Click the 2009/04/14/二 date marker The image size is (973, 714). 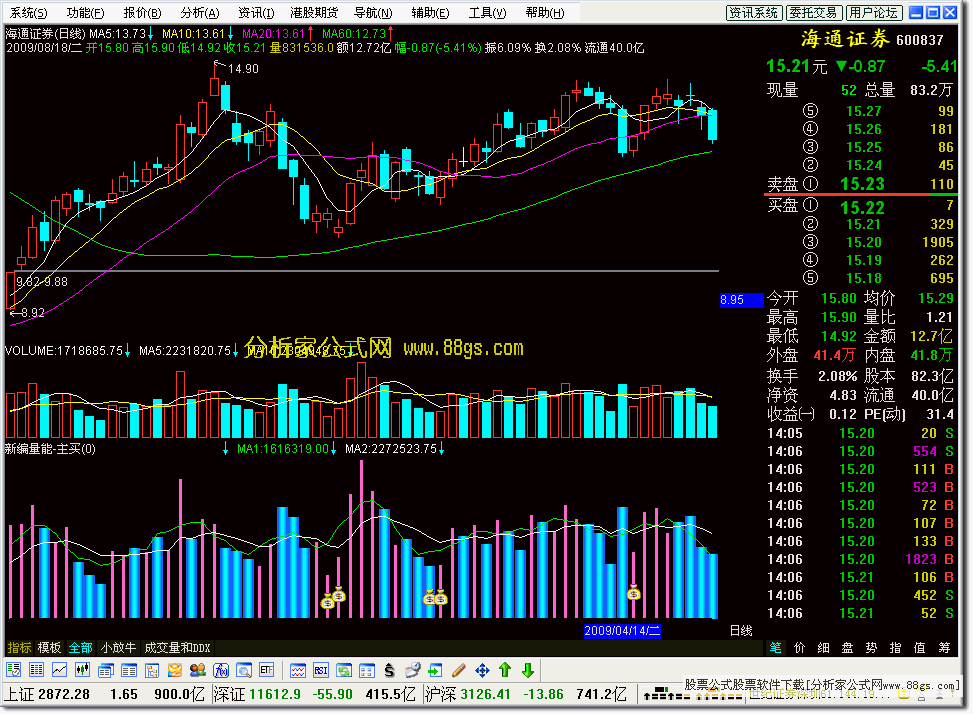point(622,631)
